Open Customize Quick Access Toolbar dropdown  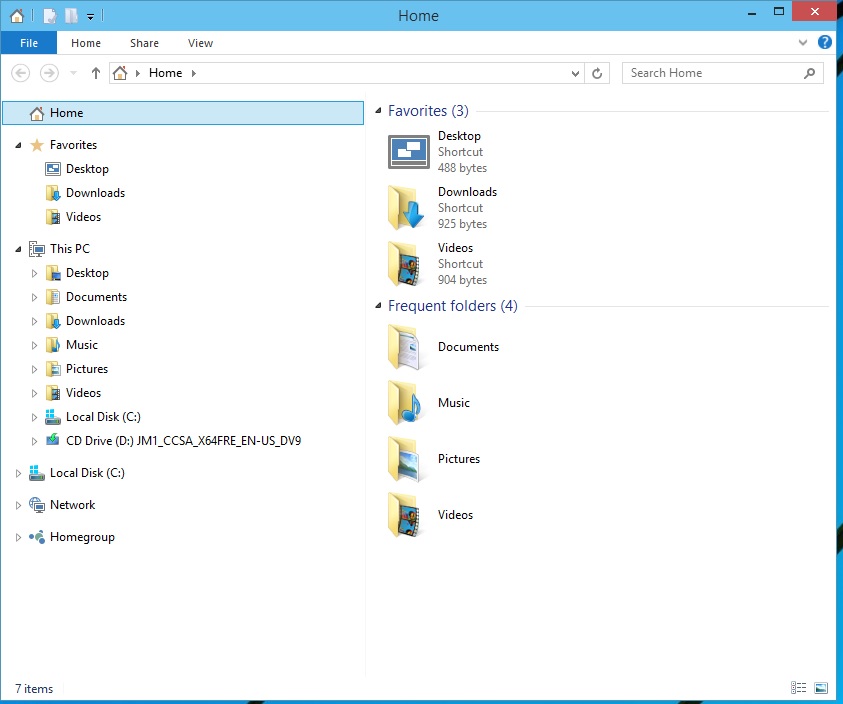pos(90,17)
